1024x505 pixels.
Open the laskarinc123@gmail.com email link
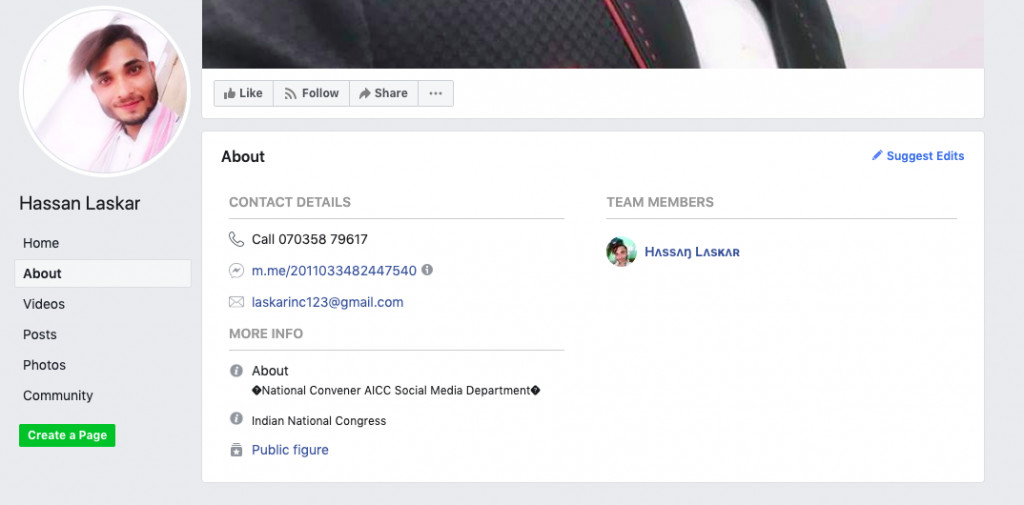tap(327, 302)
